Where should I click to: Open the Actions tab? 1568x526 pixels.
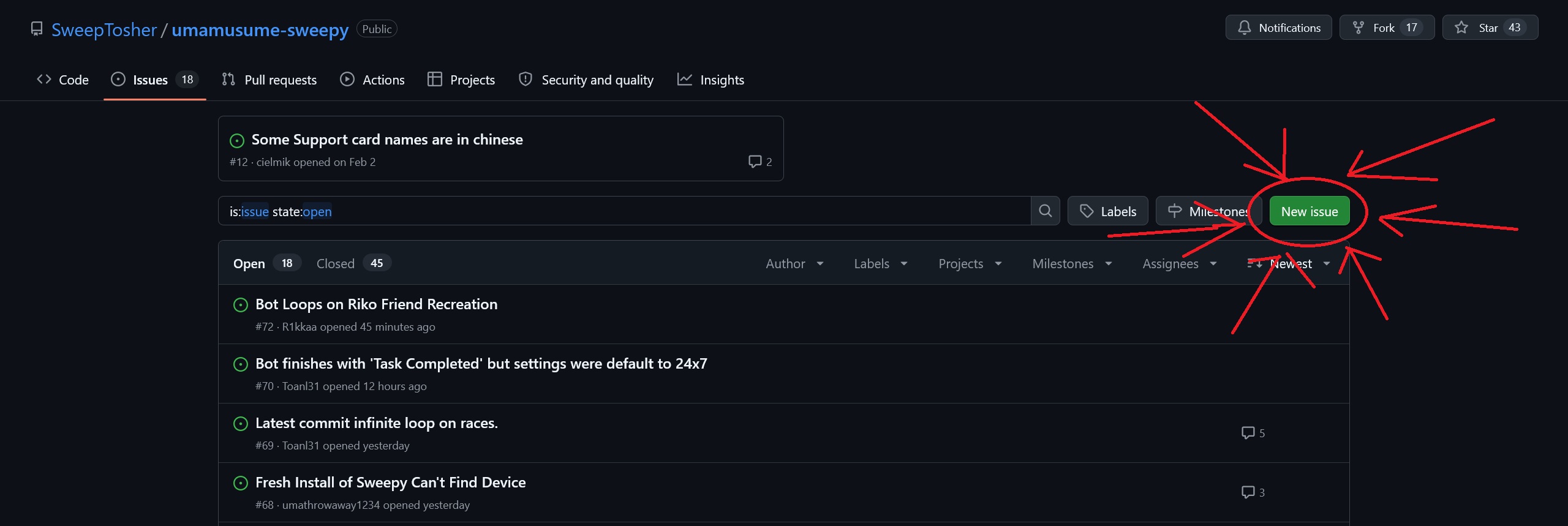[x=372, y=80]
